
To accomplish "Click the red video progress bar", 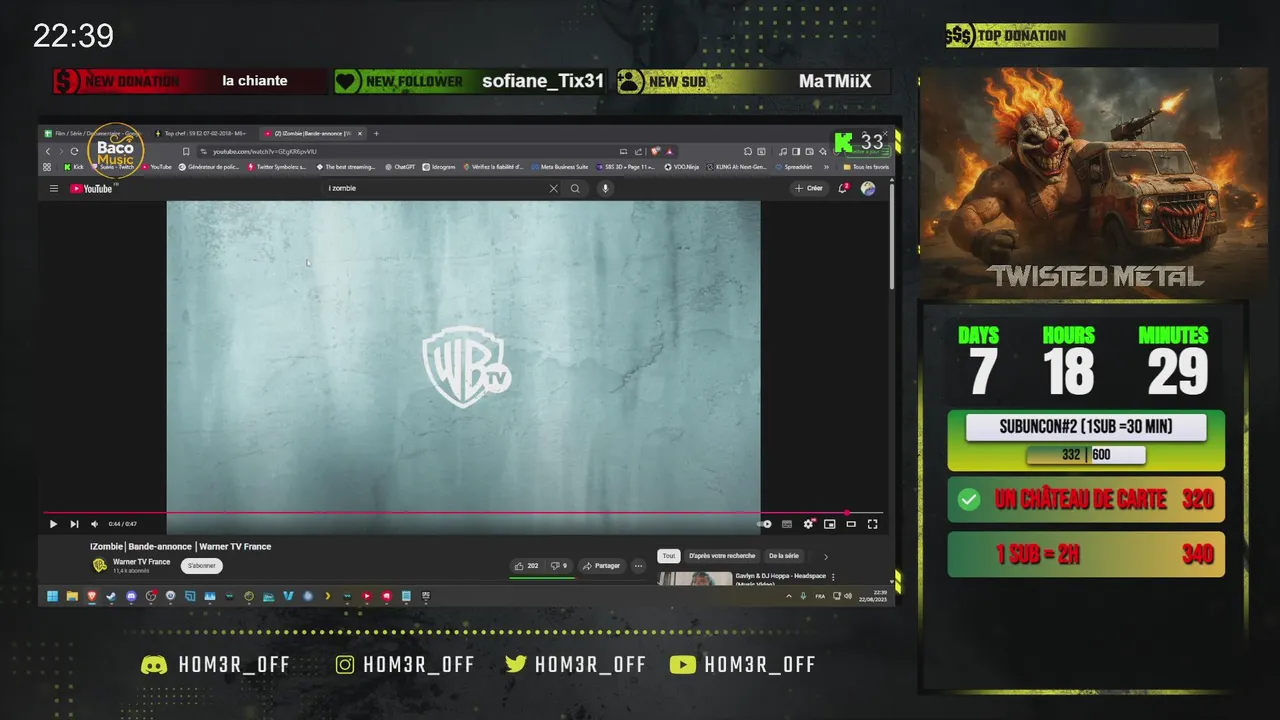I will tap(463, 513).
